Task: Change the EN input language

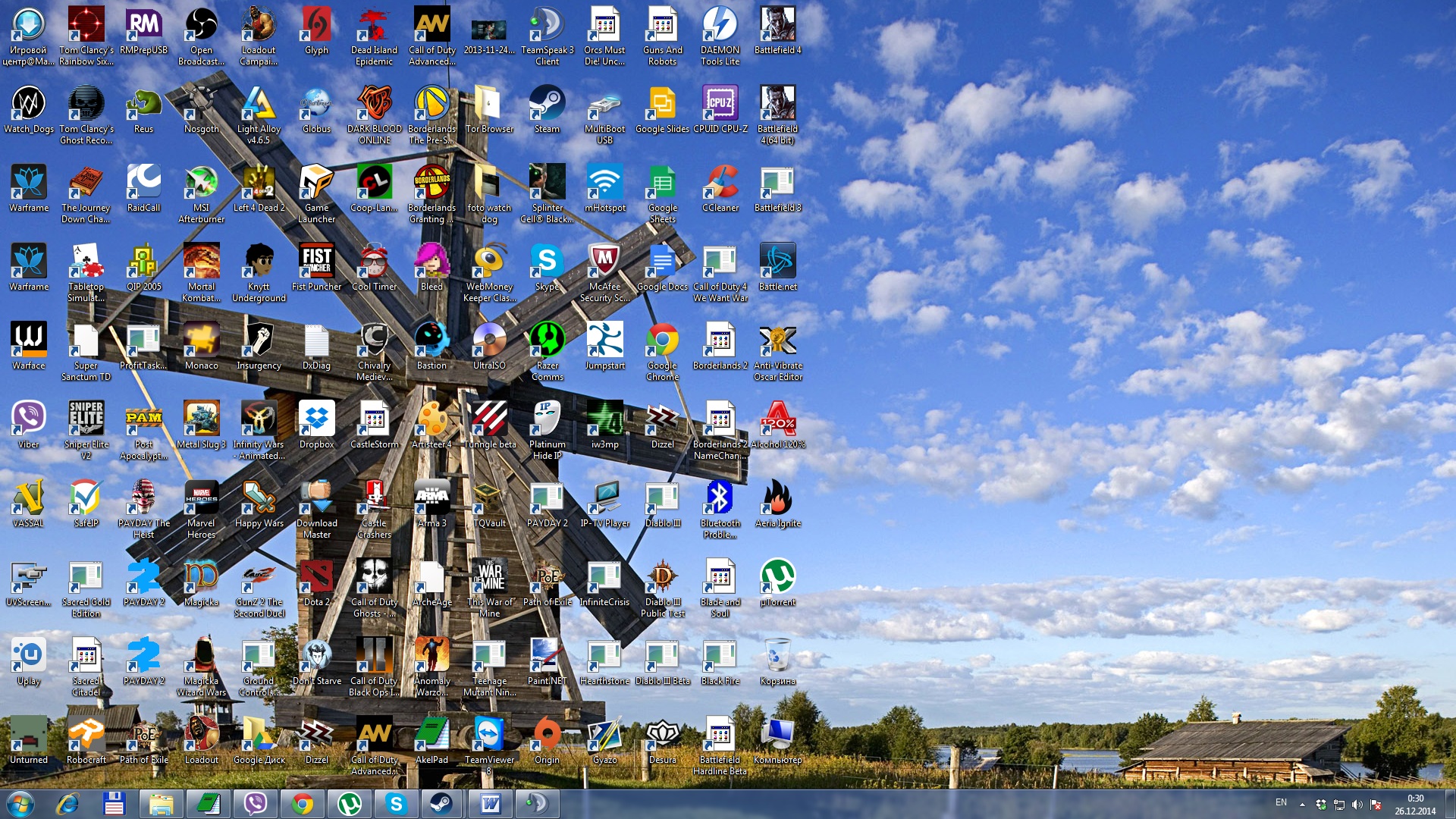Action: tap(1281, 802)
